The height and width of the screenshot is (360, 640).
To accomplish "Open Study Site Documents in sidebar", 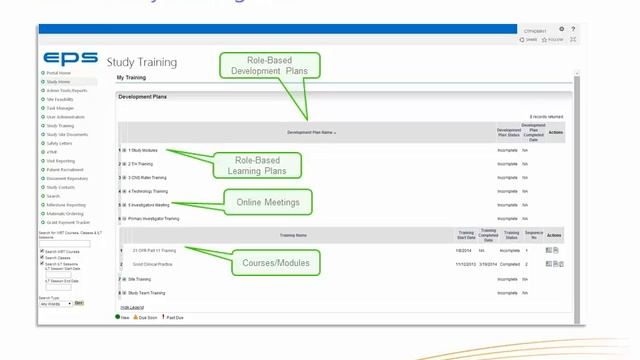I will coord(67,134).
